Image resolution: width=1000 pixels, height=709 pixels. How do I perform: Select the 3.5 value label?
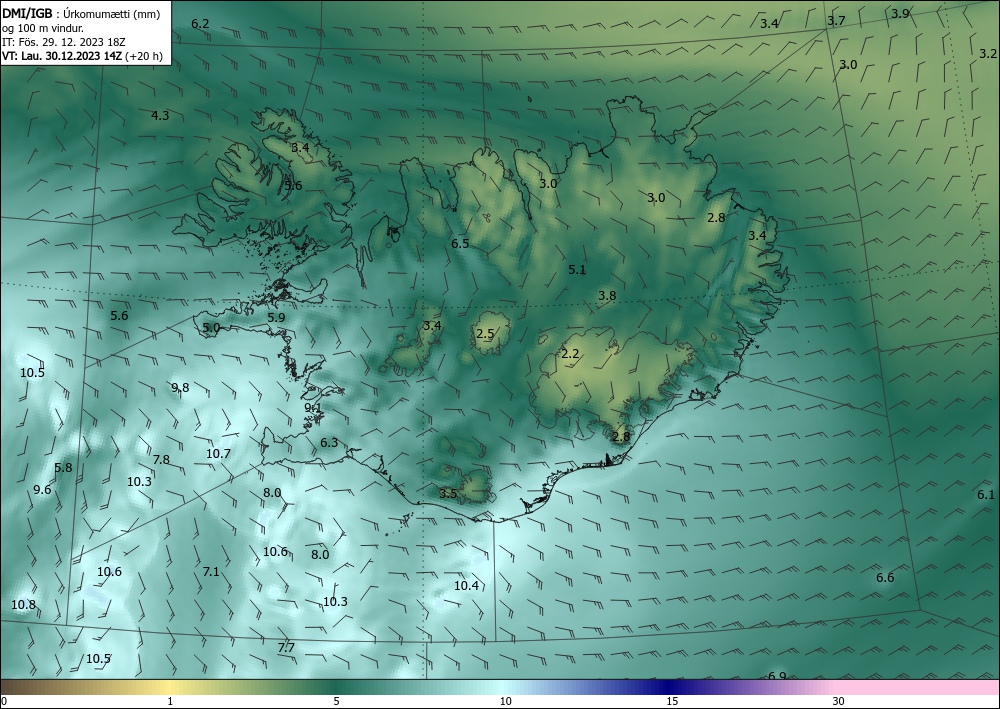[x=448, y=493]
